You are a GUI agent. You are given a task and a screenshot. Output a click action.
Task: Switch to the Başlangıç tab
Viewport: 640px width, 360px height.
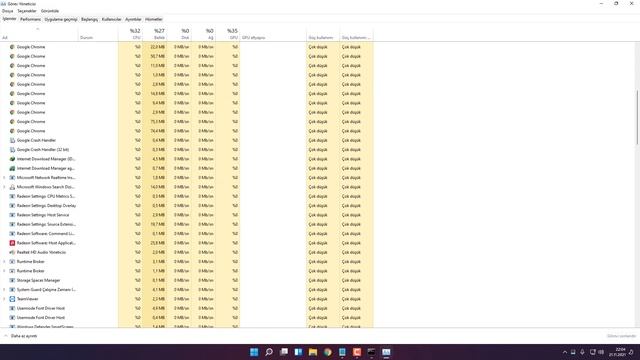click(89, 19)
